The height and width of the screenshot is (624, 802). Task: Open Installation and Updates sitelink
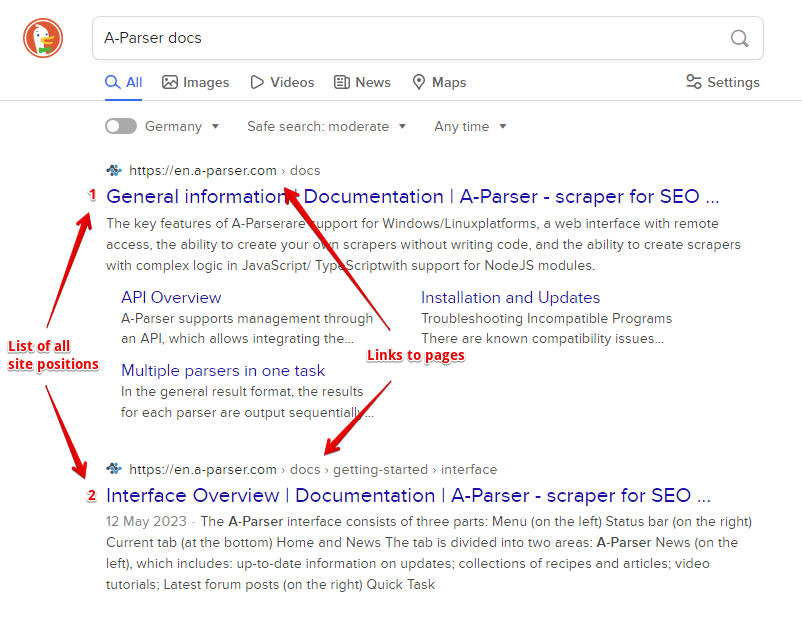(510, 297)
